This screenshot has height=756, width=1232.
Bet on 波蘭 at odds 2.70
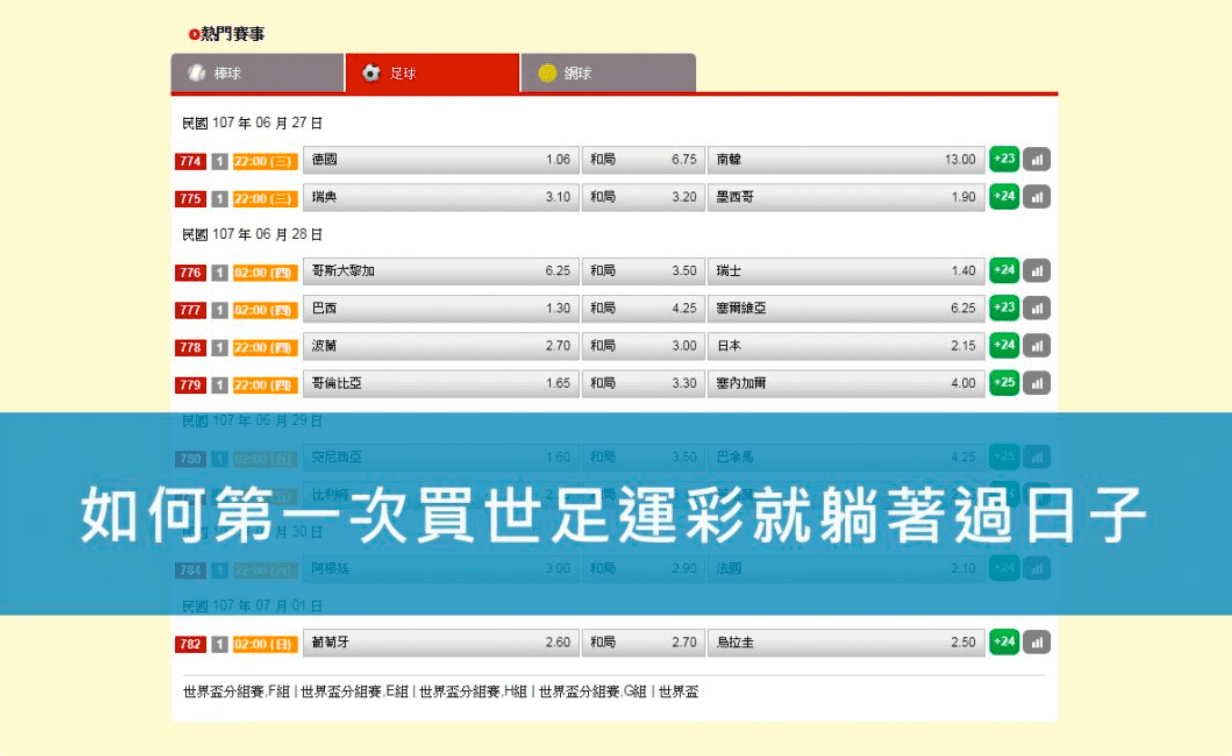coord(441,346)
